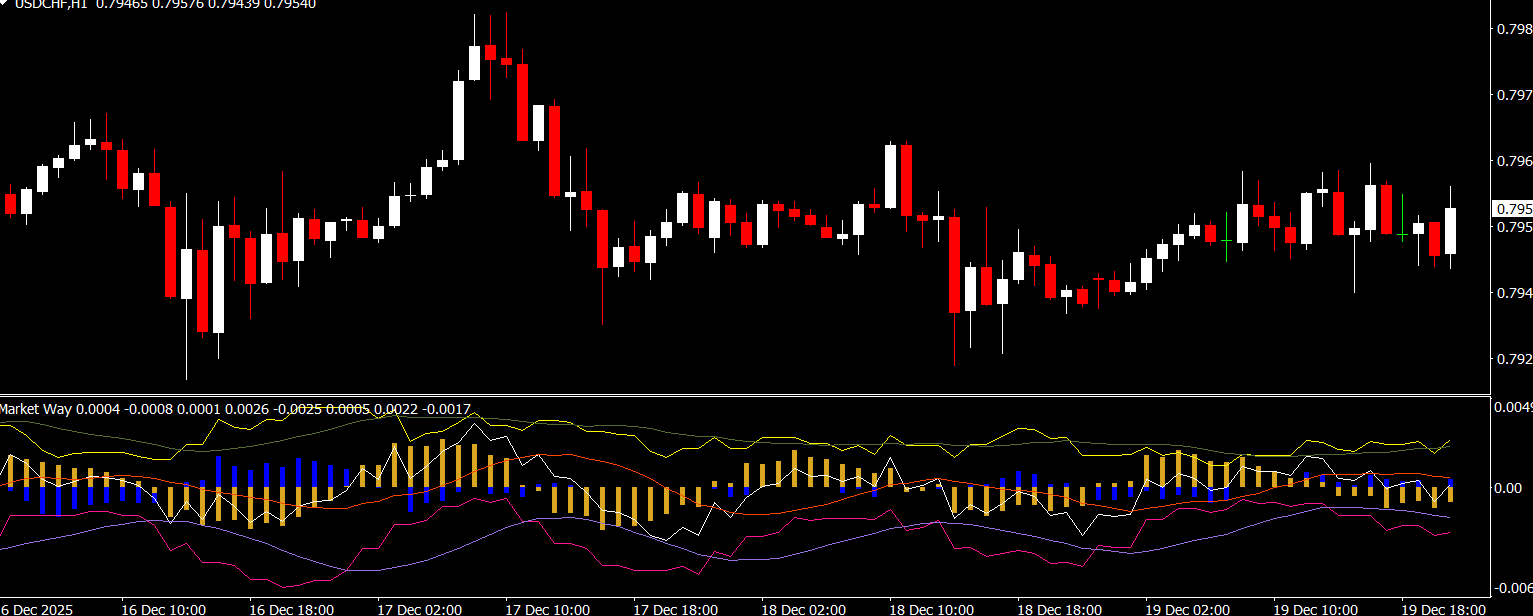Select the 19 Dec 18:00 time label
The width and height of the screenshot is (1533, 616).
click(1443, 608)
